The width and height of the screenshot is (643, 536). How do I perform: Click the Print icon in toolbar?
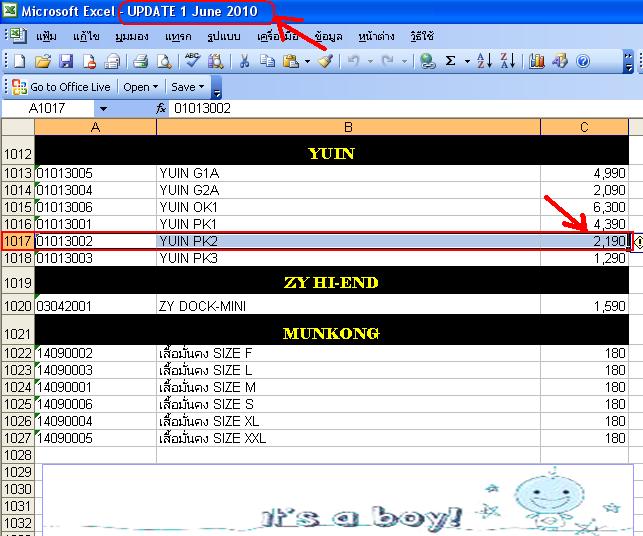coord(141,61)
